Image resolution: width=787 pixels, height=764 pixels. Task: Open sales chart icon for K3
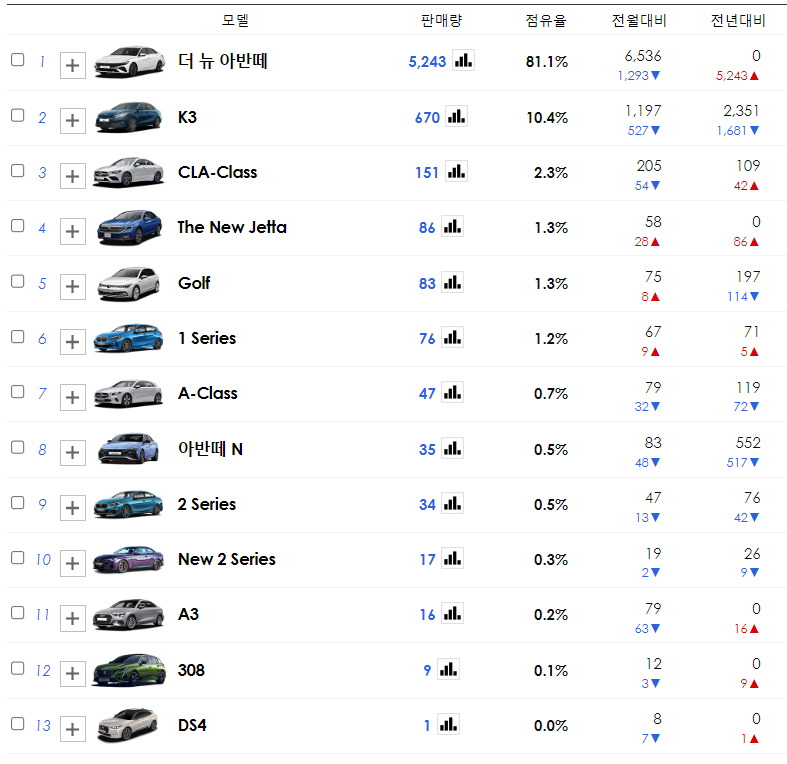point(456,116)
